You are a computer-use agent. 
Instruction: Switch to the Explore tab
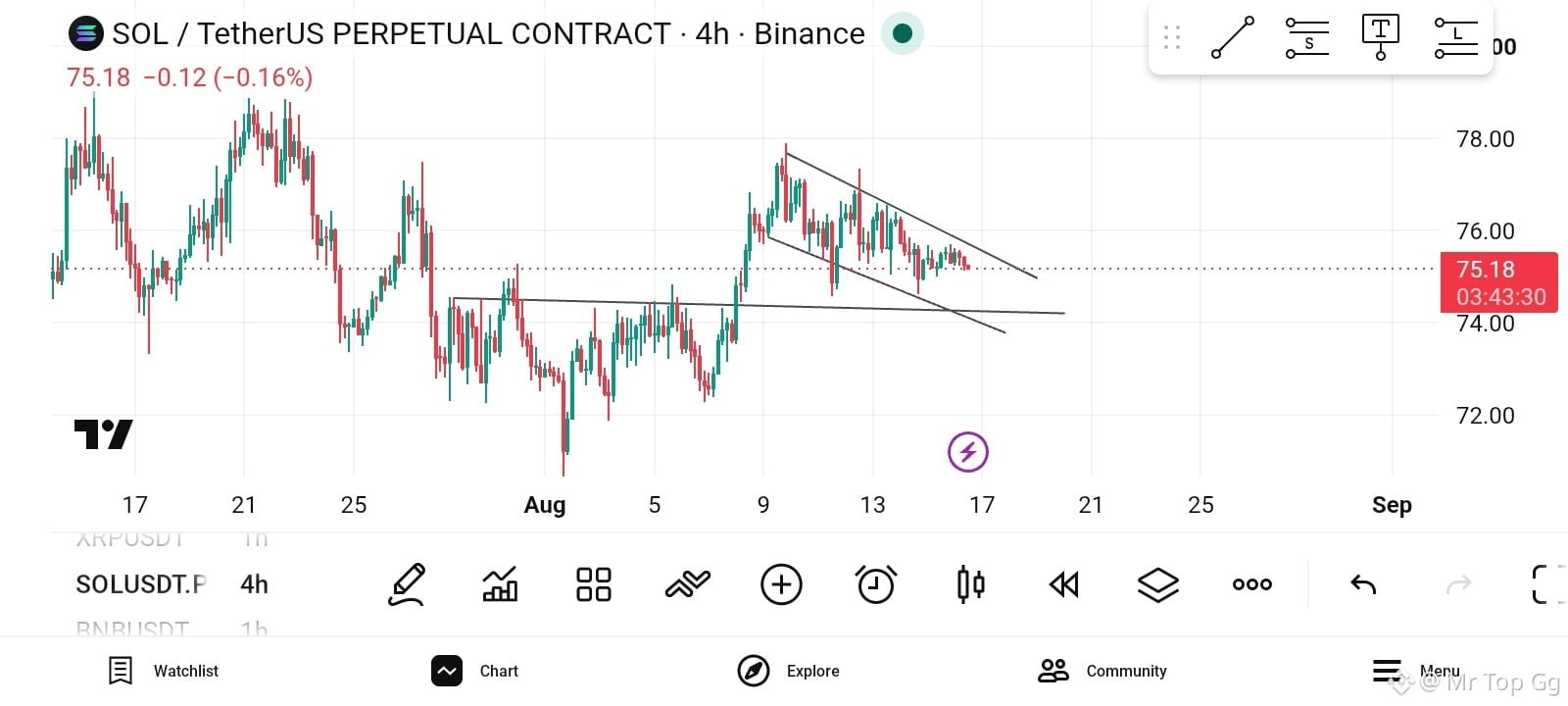pyautogui.click(x=789, y=671)
